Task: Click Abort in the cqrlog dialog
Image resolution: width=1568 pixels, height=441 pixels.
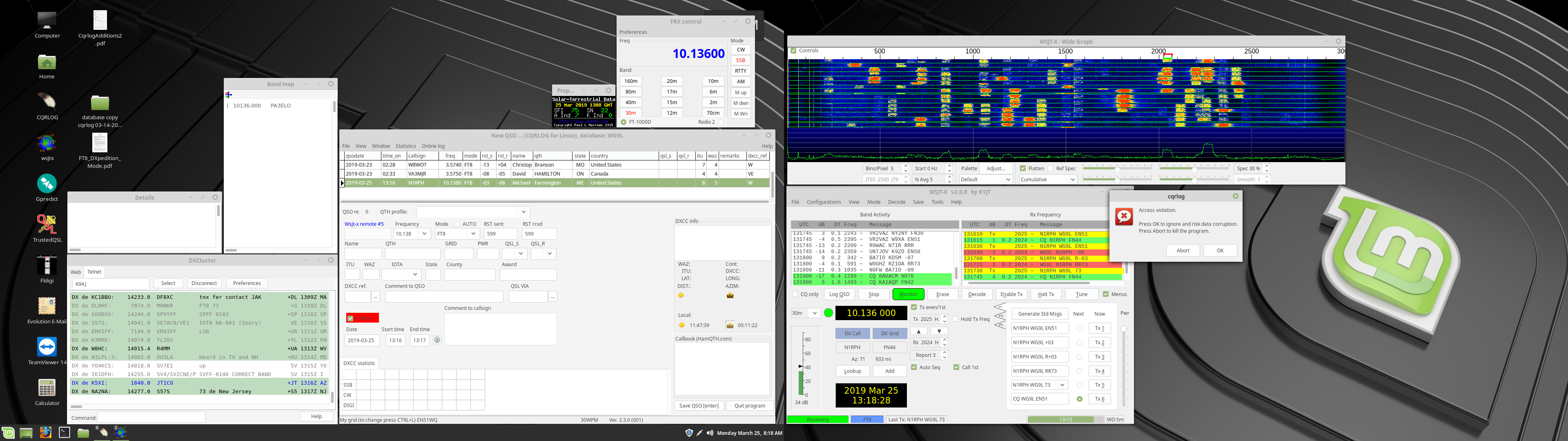Action: click(x=1183, y=250)
